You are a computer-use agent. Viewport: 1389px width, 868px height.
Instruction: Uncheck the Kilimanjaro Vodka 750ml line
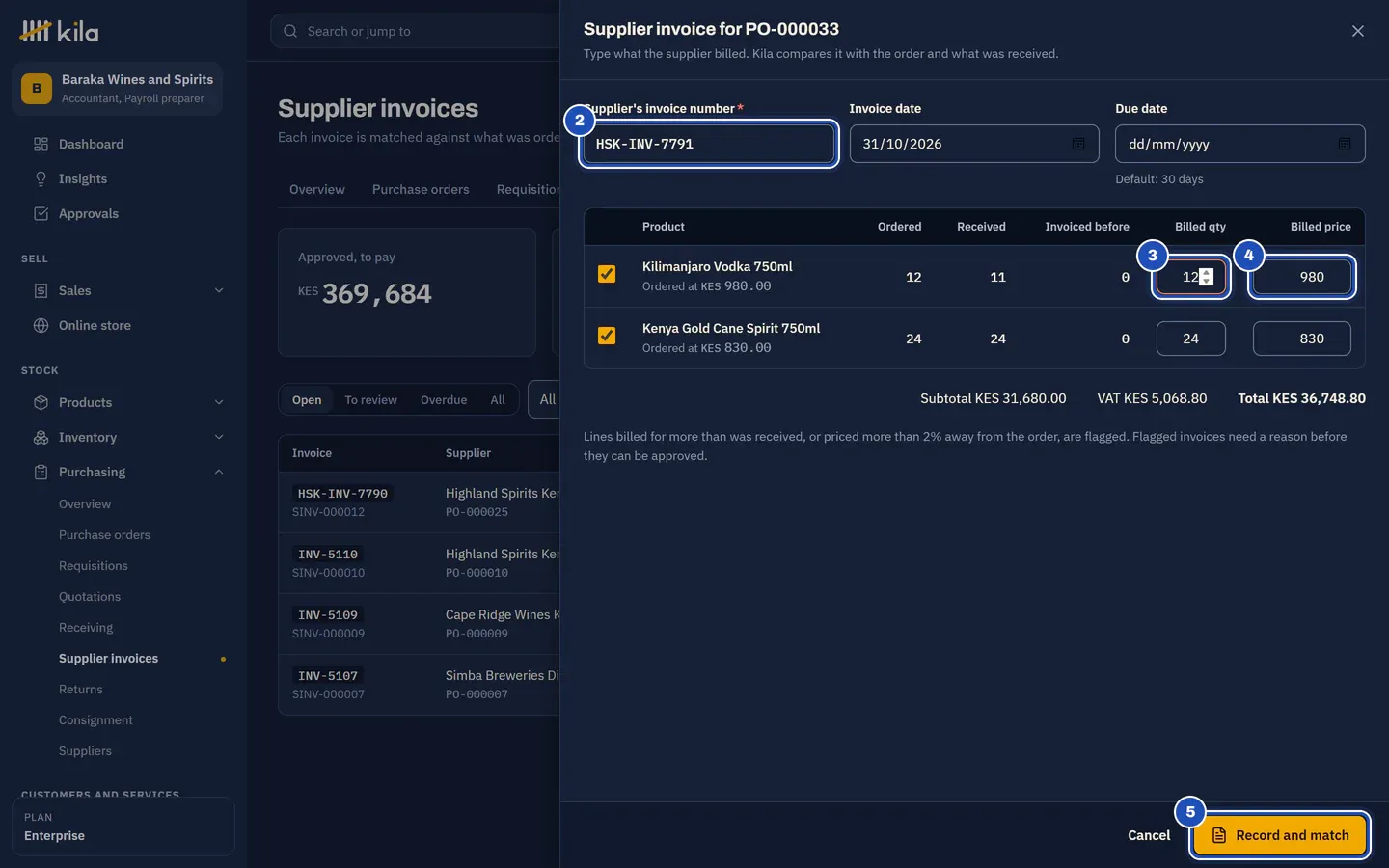pyautogui.click(x=607, y=274)
